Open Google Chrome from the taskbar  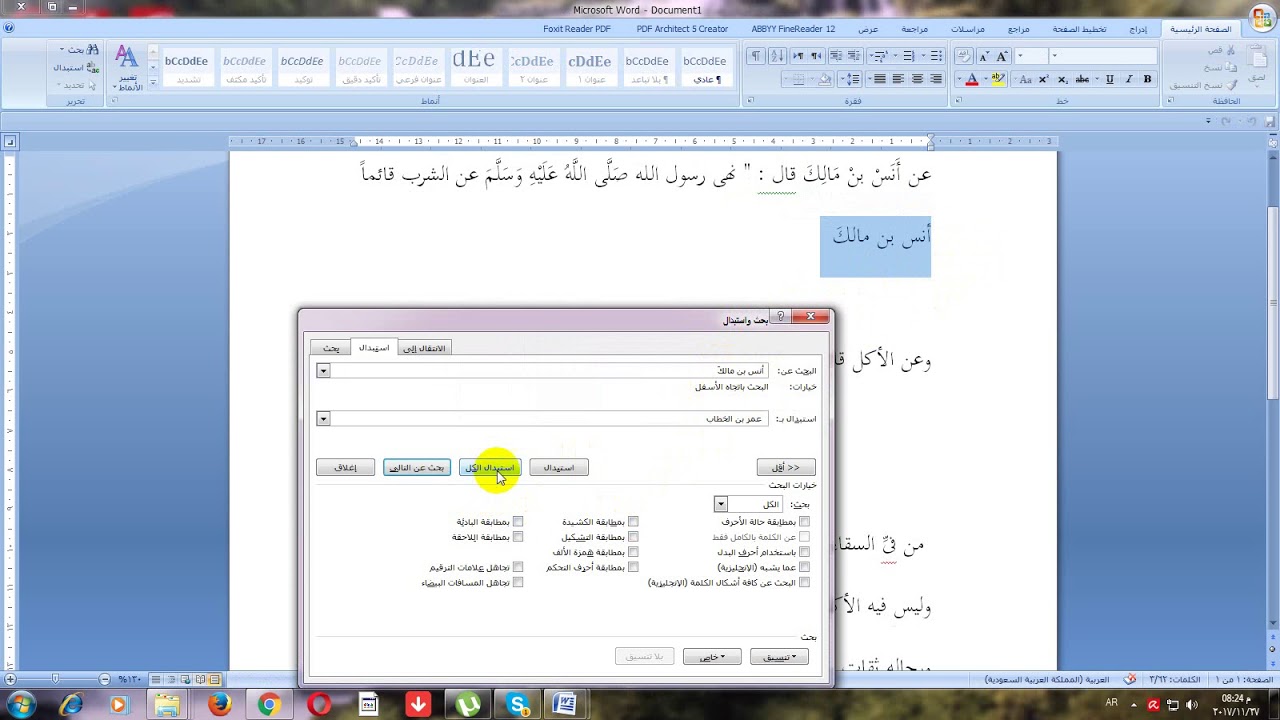pos(268,705)
